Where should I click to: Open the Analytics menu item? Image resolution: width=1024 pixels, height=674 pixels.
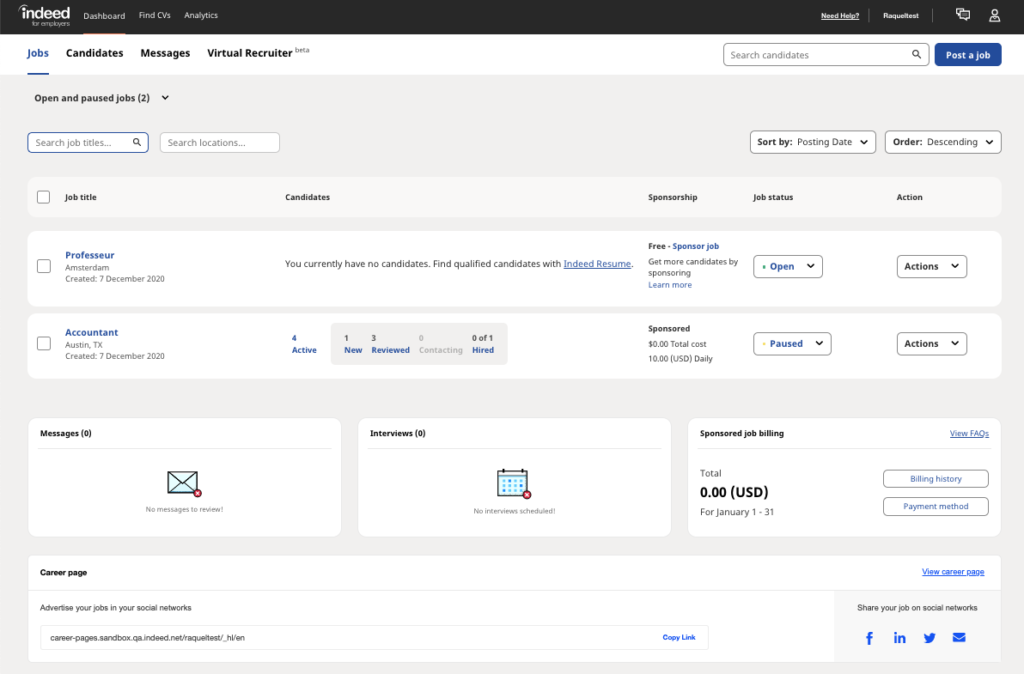(x=200, y=15)
